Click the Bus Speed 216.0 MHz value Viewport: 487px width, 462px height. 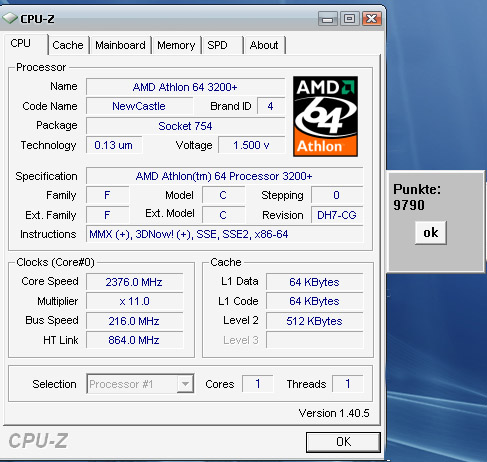coord(135,321)
